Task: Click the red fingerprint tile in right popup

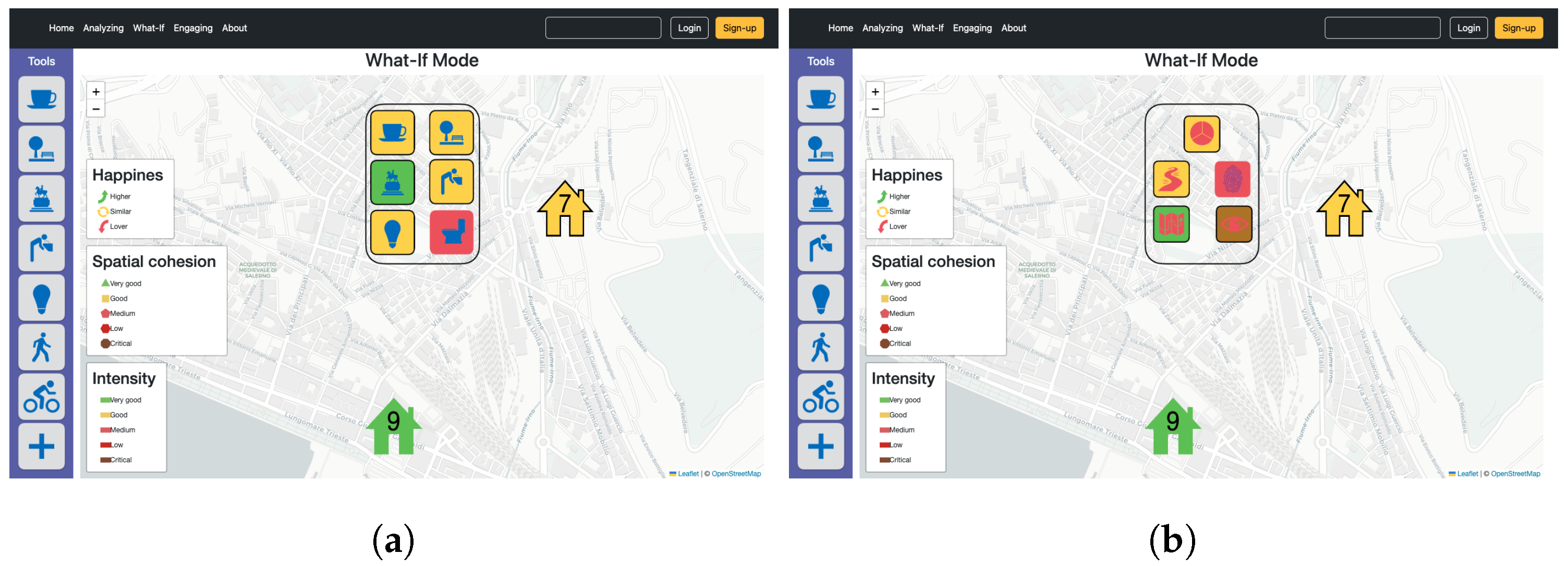Action: pyautogui.click(x=1232, y=179)
